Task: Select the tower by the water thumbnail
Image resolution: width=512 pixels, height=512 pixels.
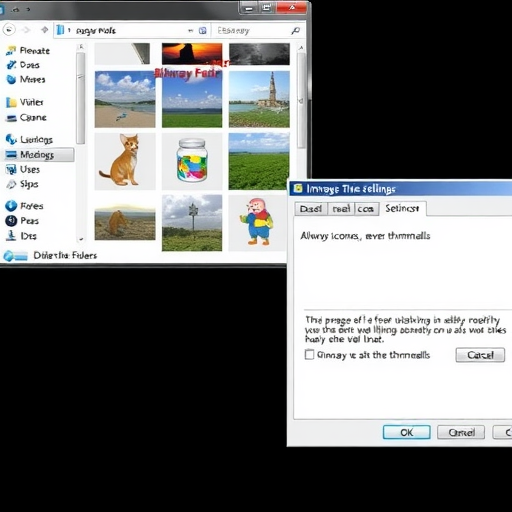Action: tap(259, 99)
